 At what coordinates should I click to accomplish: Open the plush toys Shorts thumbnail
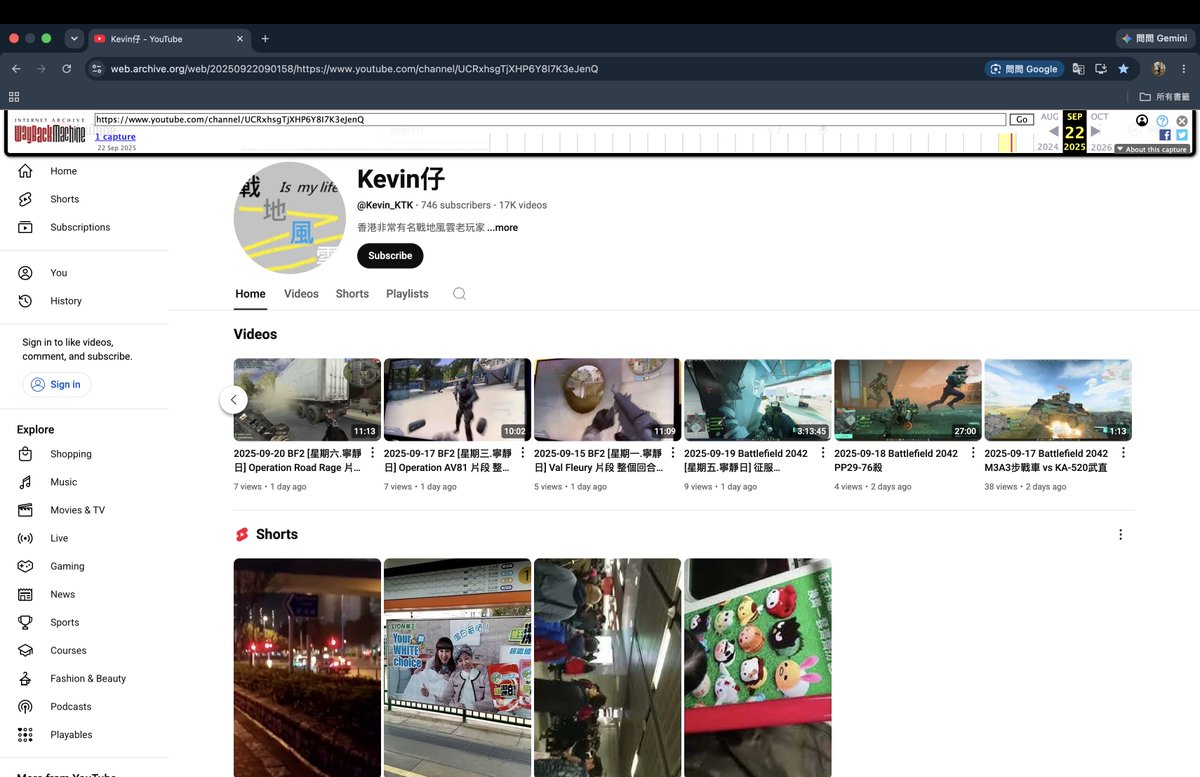(758, 667)
